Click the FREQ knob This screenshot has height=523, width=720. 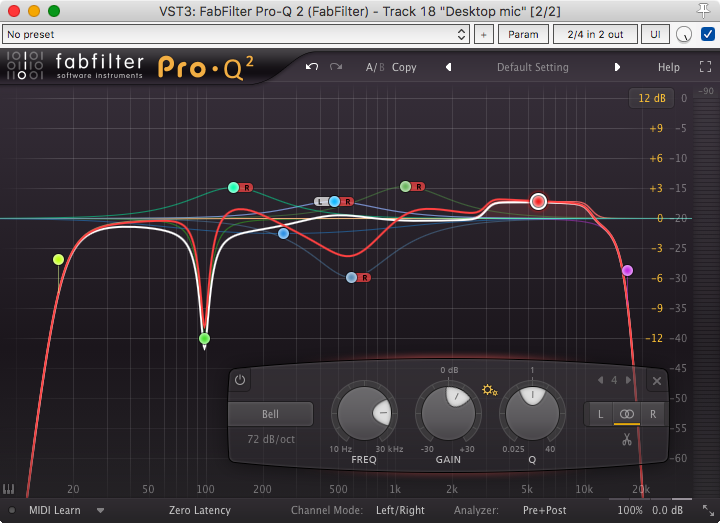[x=367, y=413]
